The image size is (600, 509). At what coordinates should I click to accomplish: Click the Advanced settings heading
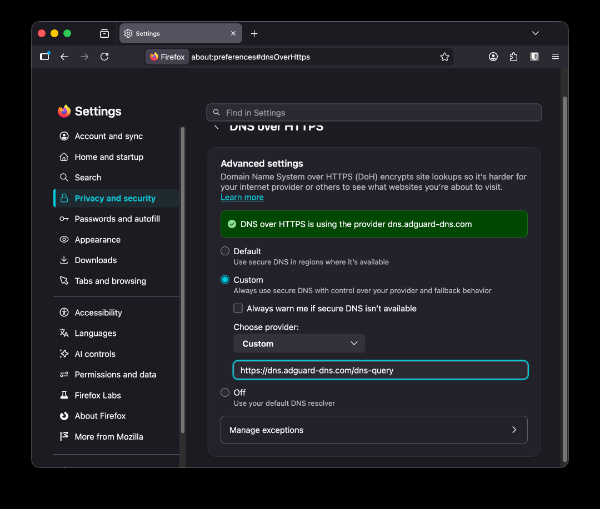tap(262, 164)
